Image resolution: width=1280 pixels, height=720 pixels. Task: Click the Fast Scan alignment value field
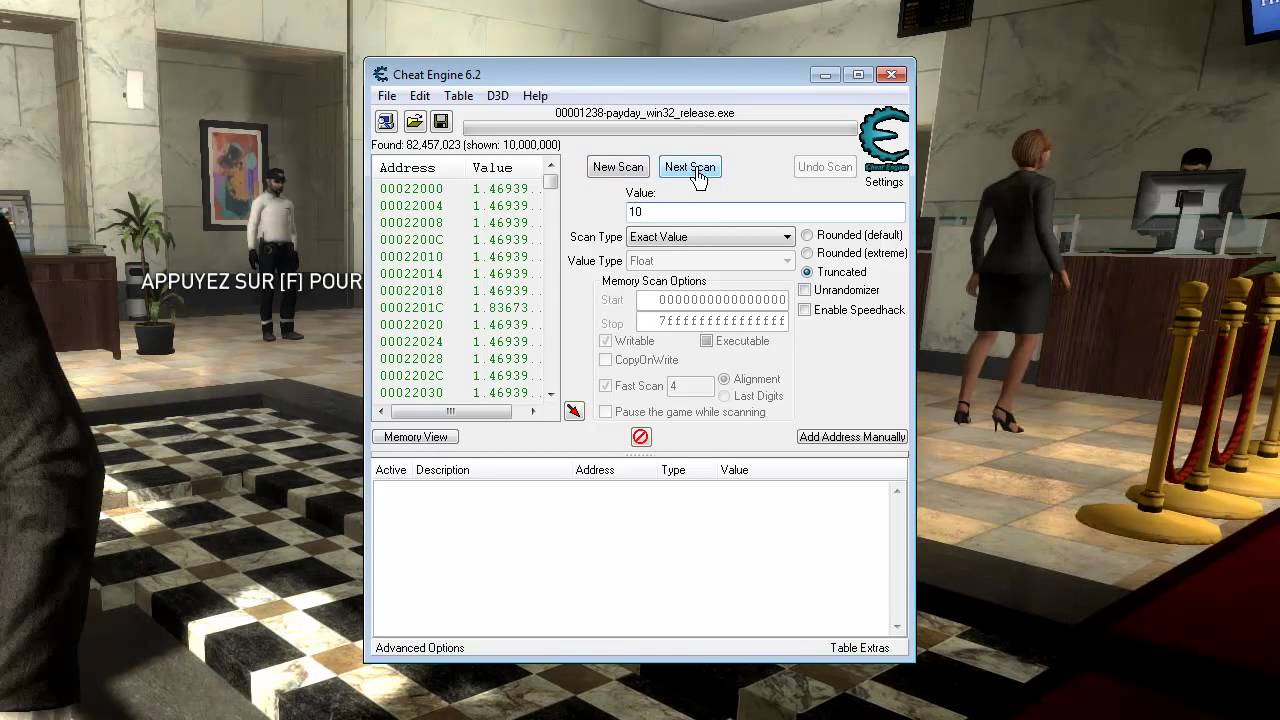pyautogui.click(x=690, y=386)
